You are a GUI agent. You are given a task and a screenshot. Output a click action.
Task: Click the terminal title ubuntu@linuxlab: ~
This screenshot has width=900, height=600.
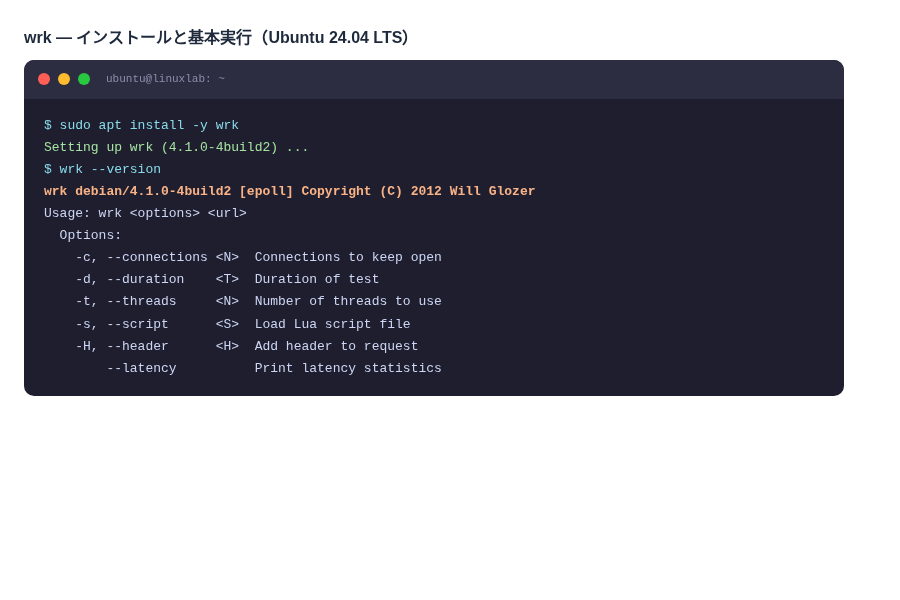pyautogui.click(x=165, y=79)
